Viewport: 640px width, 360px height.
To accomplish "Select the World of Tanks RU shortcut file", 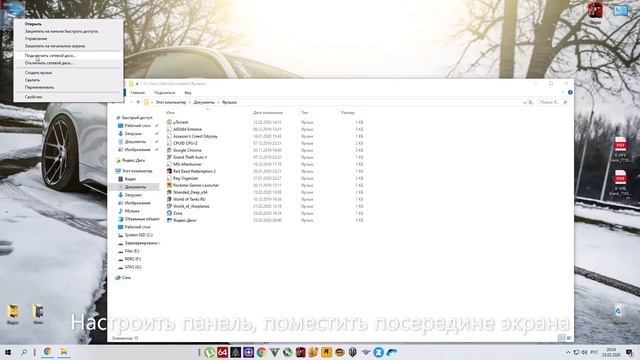I will [186, 199].
